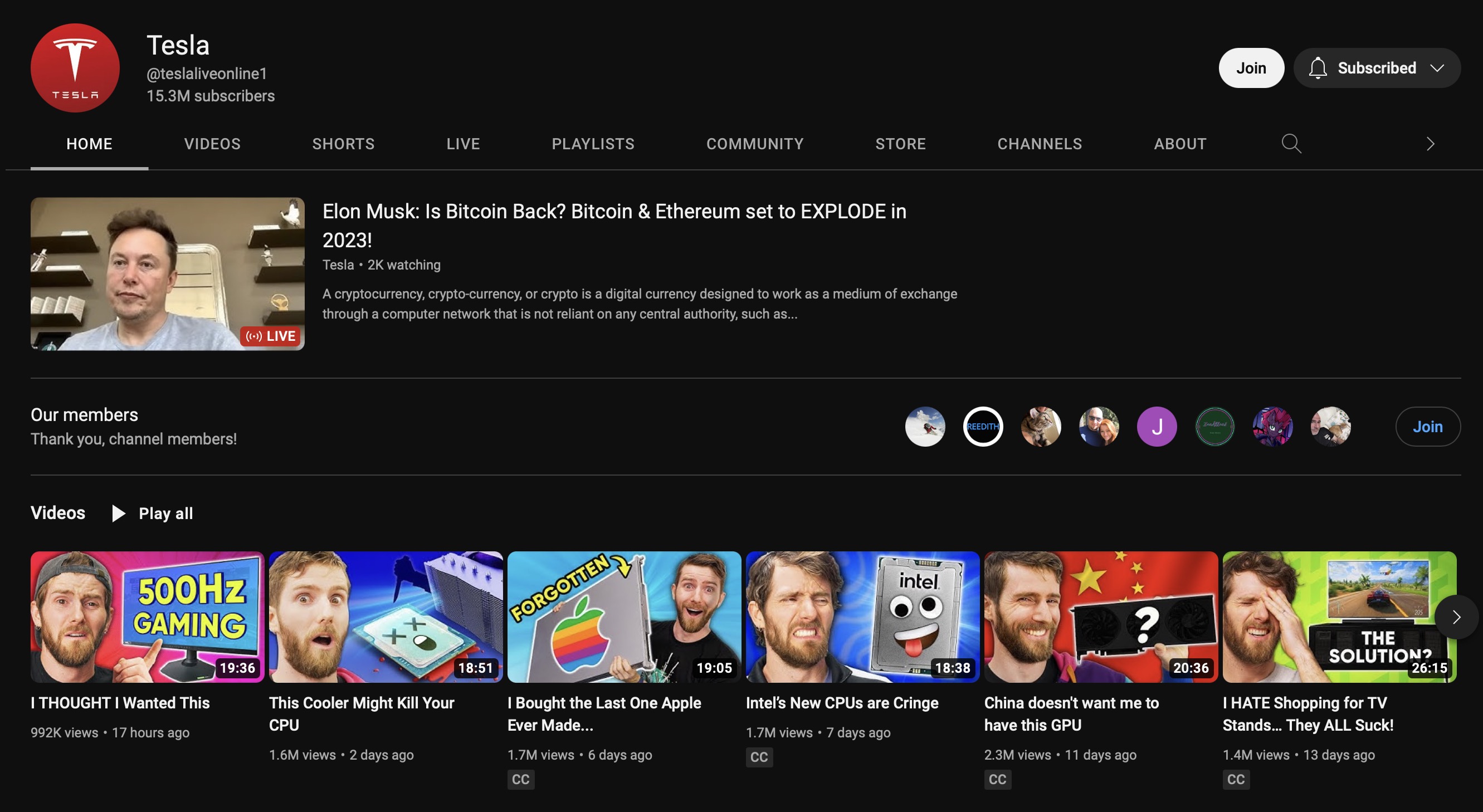
Task: Switch to the CHANNELS tab
Action: (x=1039, y=144)
